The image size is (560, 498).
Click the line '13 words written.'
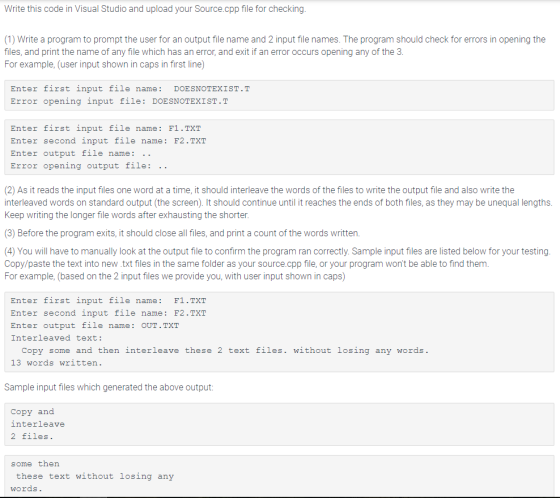(56, 363)
